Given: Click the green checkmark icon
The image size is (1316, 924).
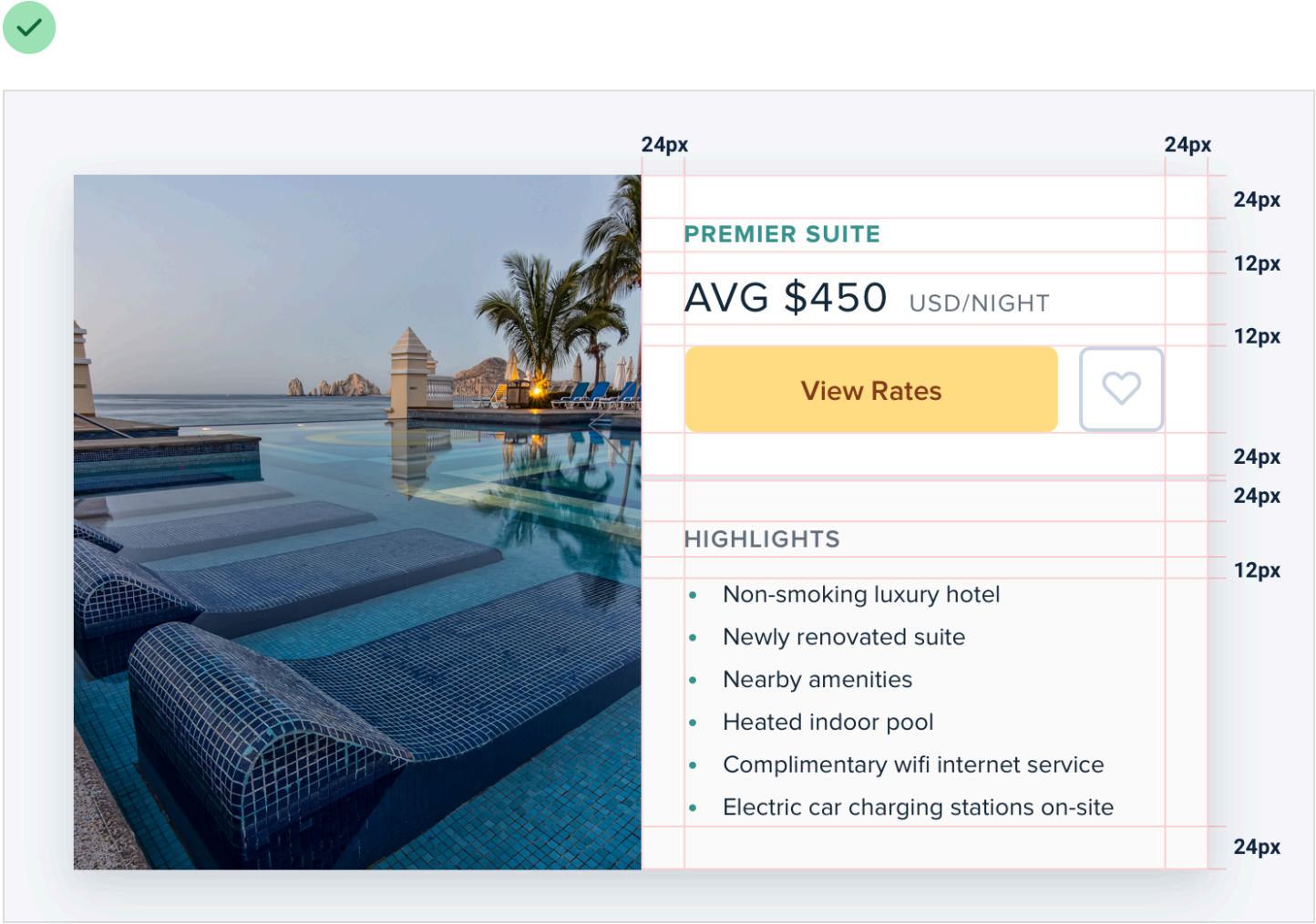Looking at the screenshot, I should point(29,27).
